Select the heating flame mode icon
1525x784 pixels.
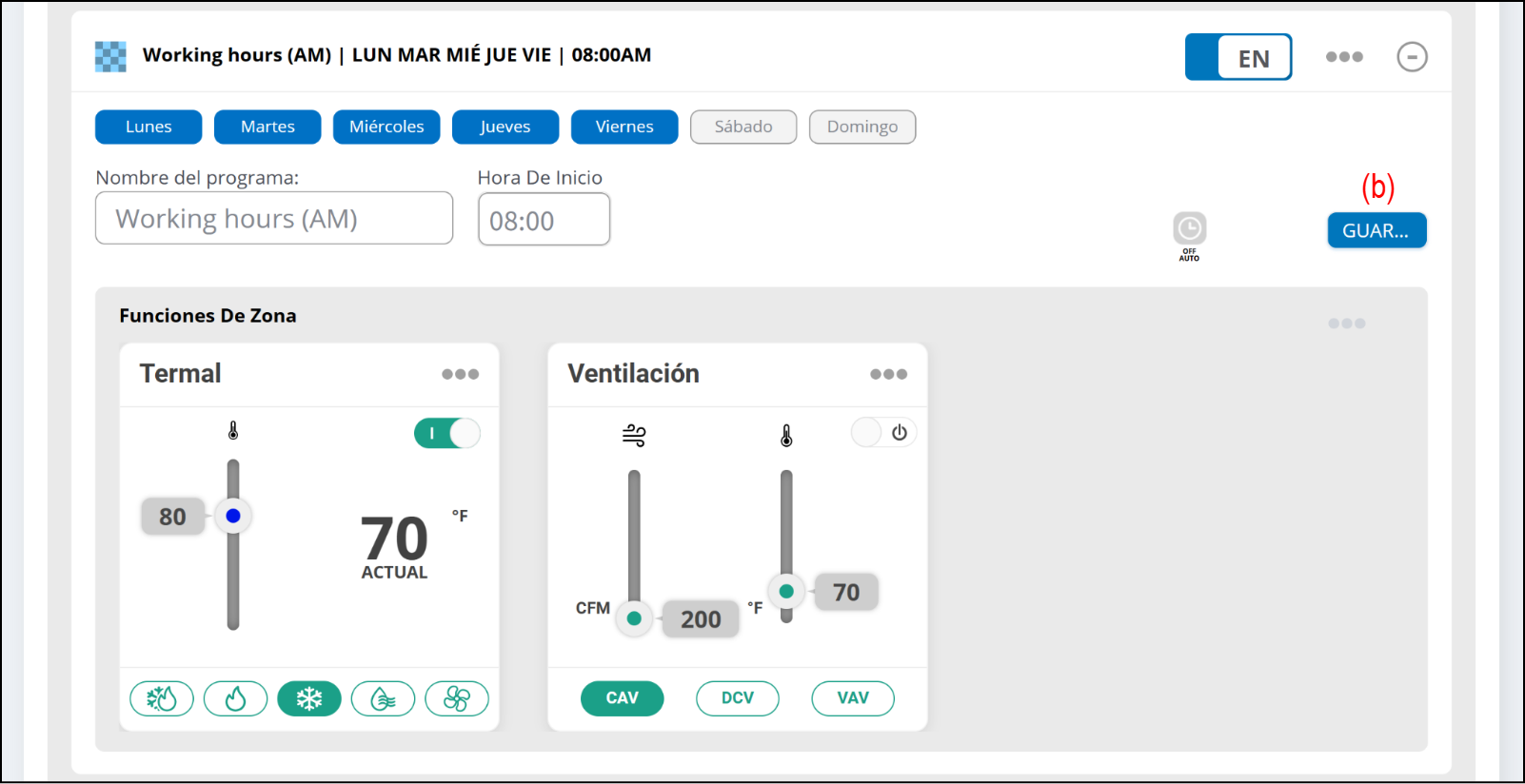coord(235,699)
